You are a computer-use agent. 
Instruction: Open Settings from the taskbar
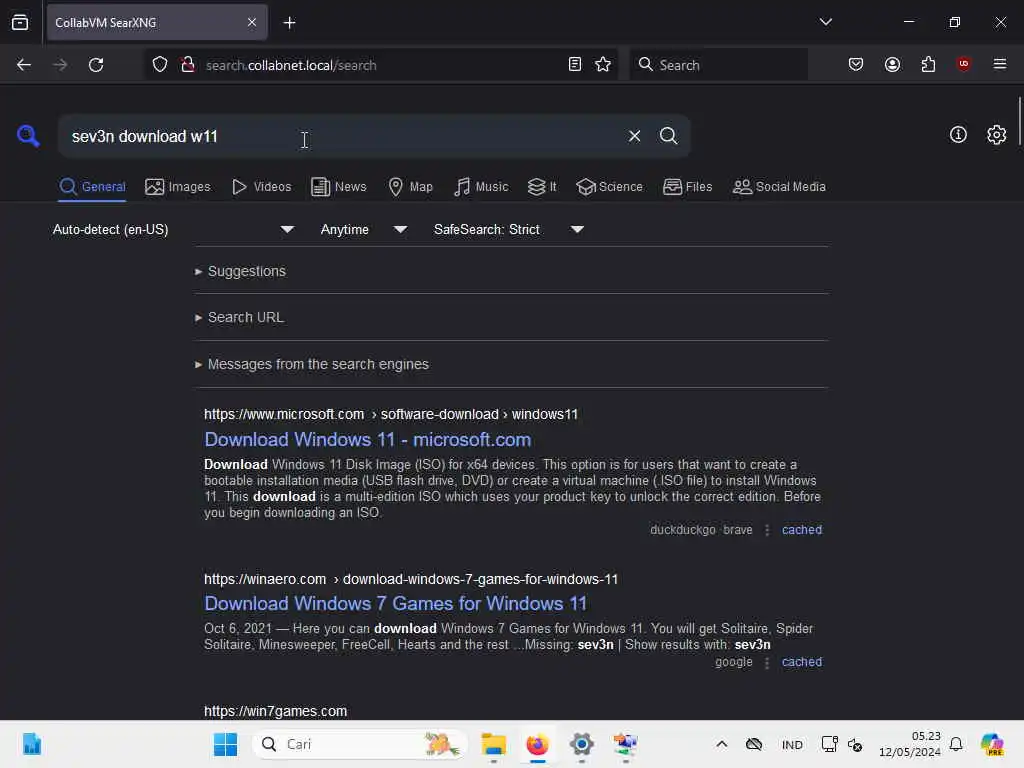(581, 744)
